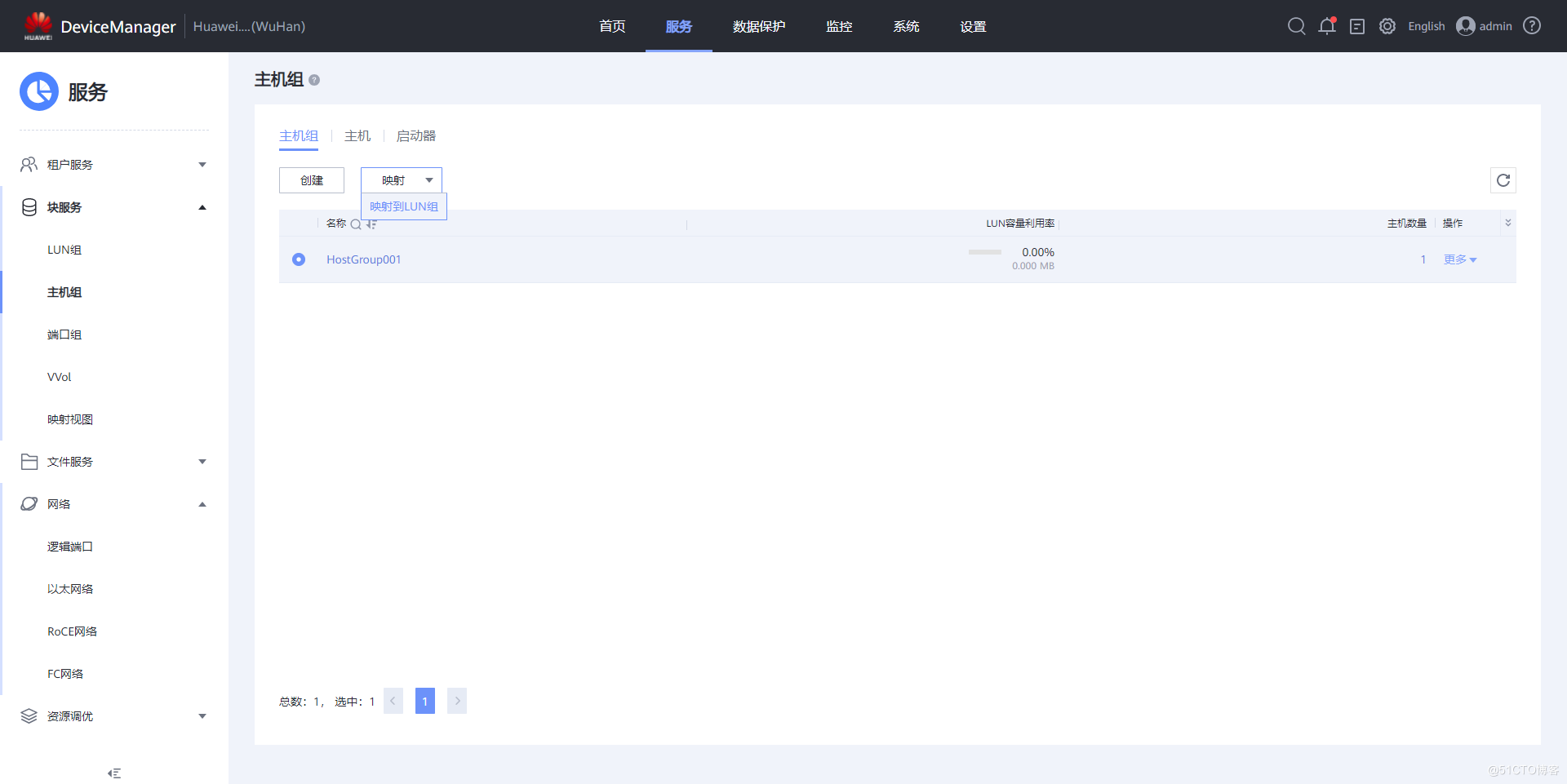The width and height of the screenshot is (1567, 784).
Task: Choose 映射到LUN组 from the menu
Action: (404, 206)
